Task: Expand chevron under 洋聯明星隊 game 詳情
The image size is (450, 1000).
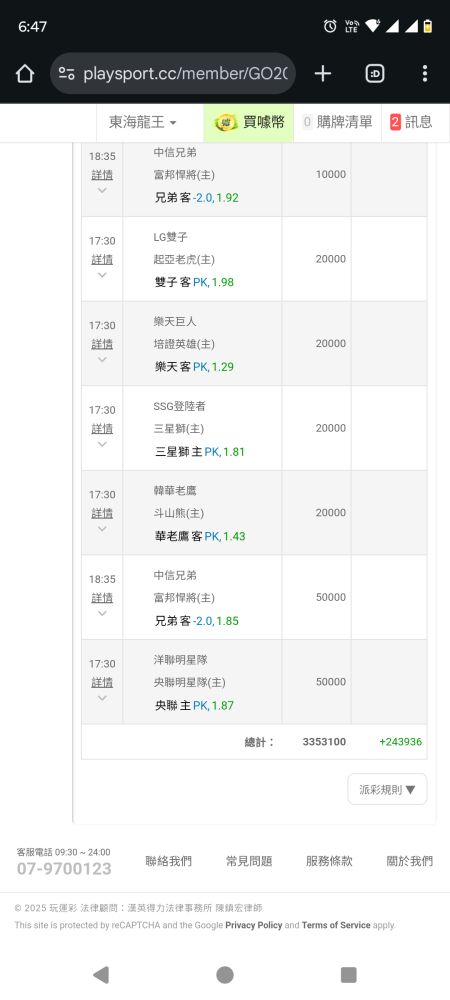Action: [102, 698]
